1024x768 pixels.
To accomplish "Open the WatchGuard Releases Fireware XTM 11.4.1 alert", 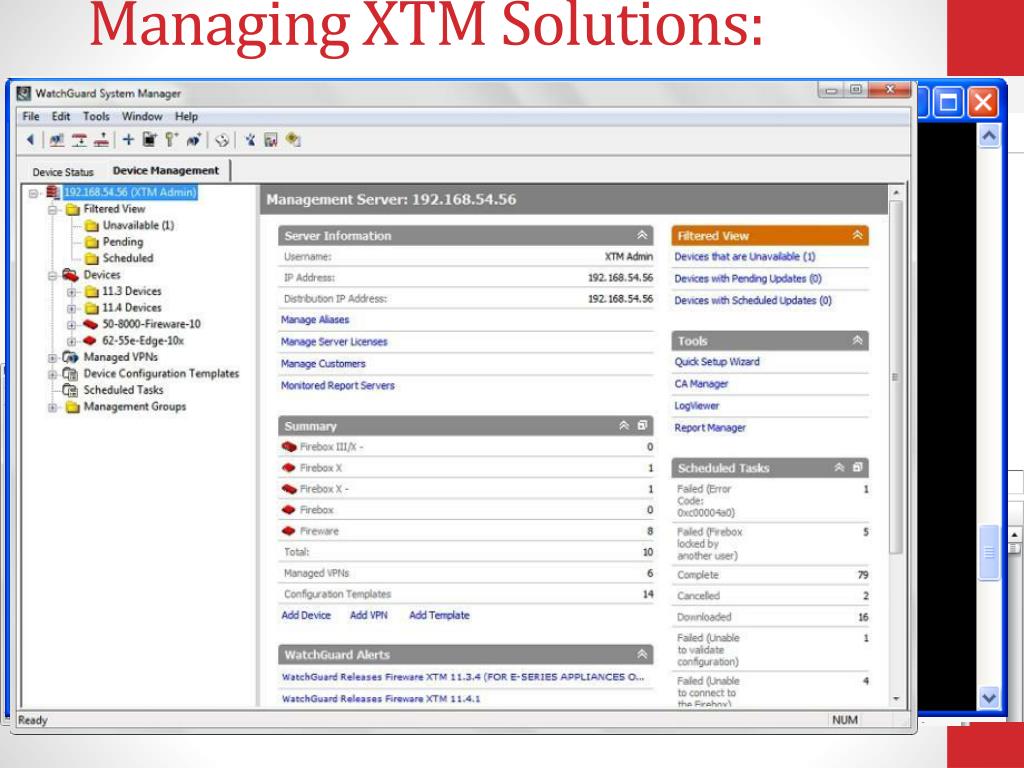I will tap(381, 699).
